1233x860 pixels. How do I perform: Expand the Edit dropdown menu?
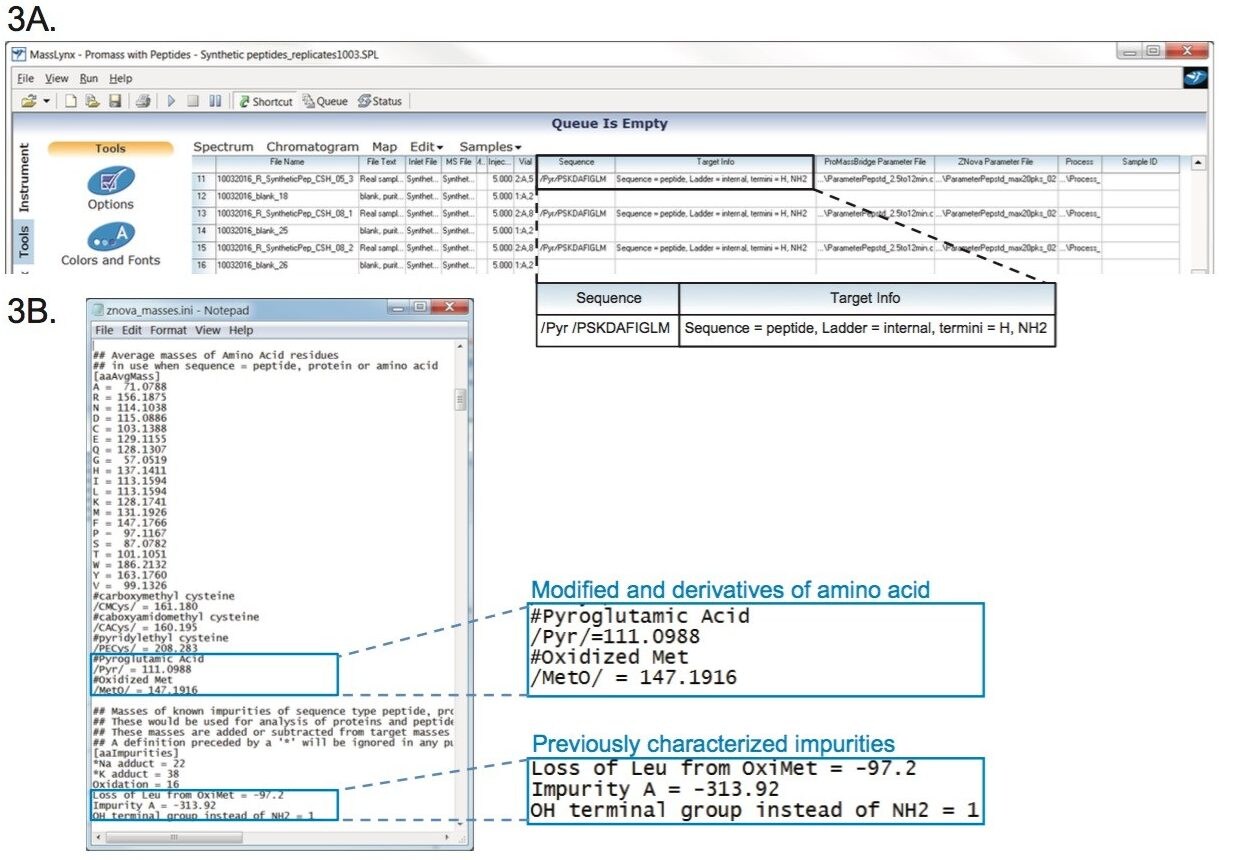point(427,147)
